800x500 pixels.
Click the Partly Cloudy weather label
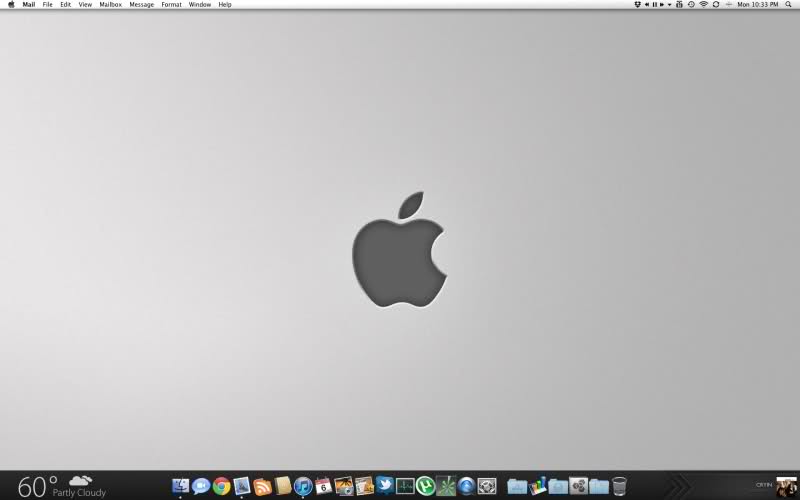point(79,492)
